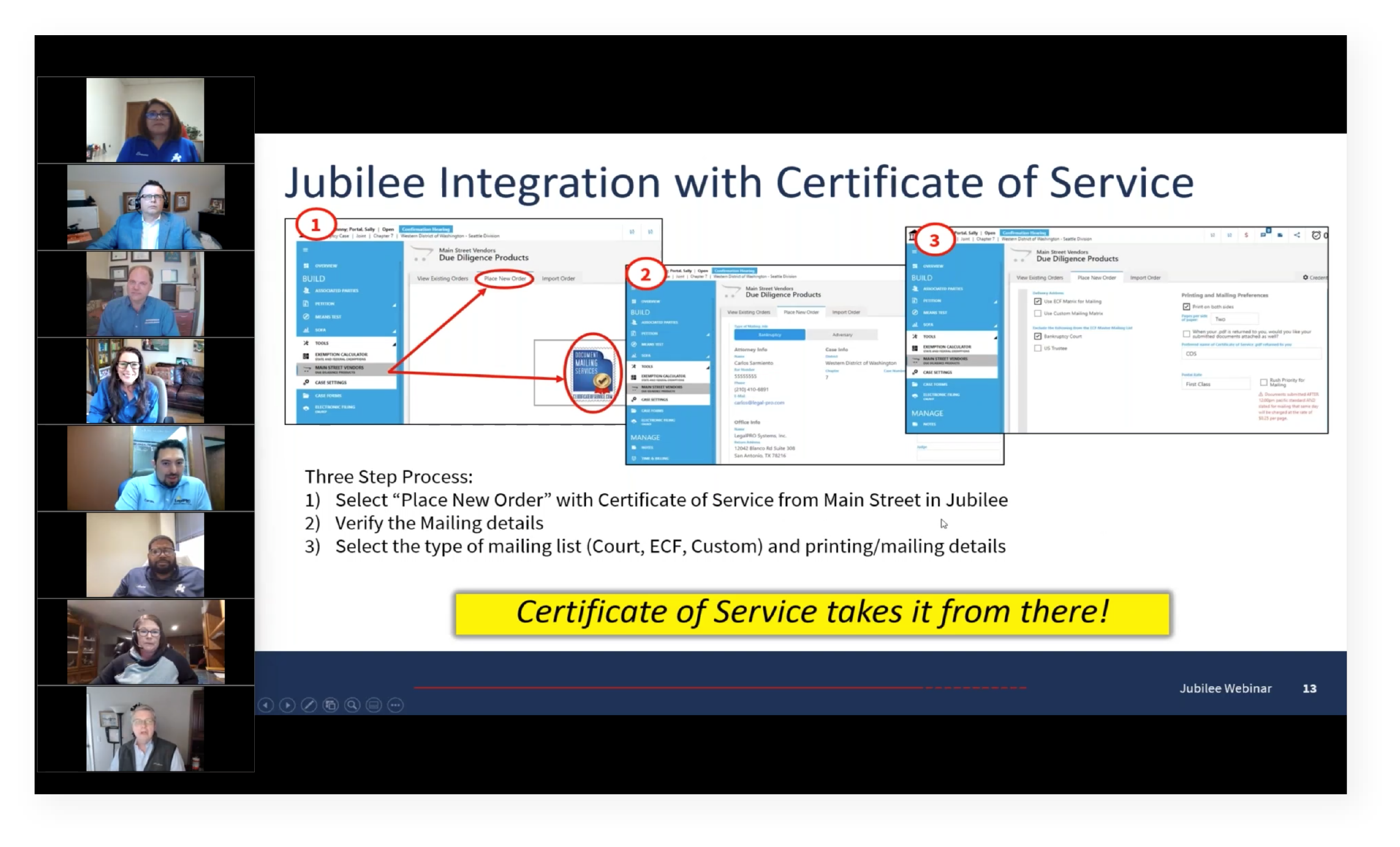Open Associated Parties in step 1 sidebar
This screenshot has width=1400, height=847.
pyautogui.click(x=336, y=291)
